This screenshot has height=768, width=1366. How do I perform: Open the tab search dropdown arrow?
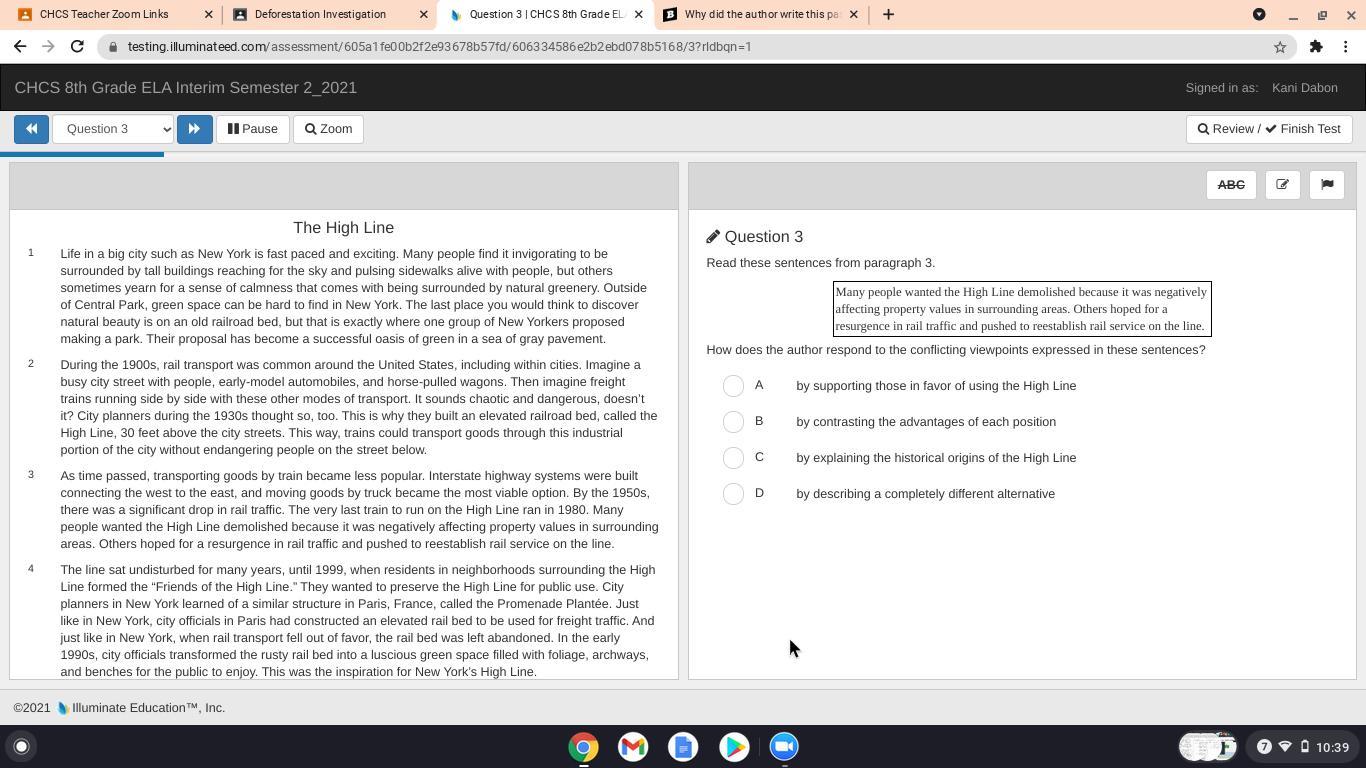[1259, 14]
